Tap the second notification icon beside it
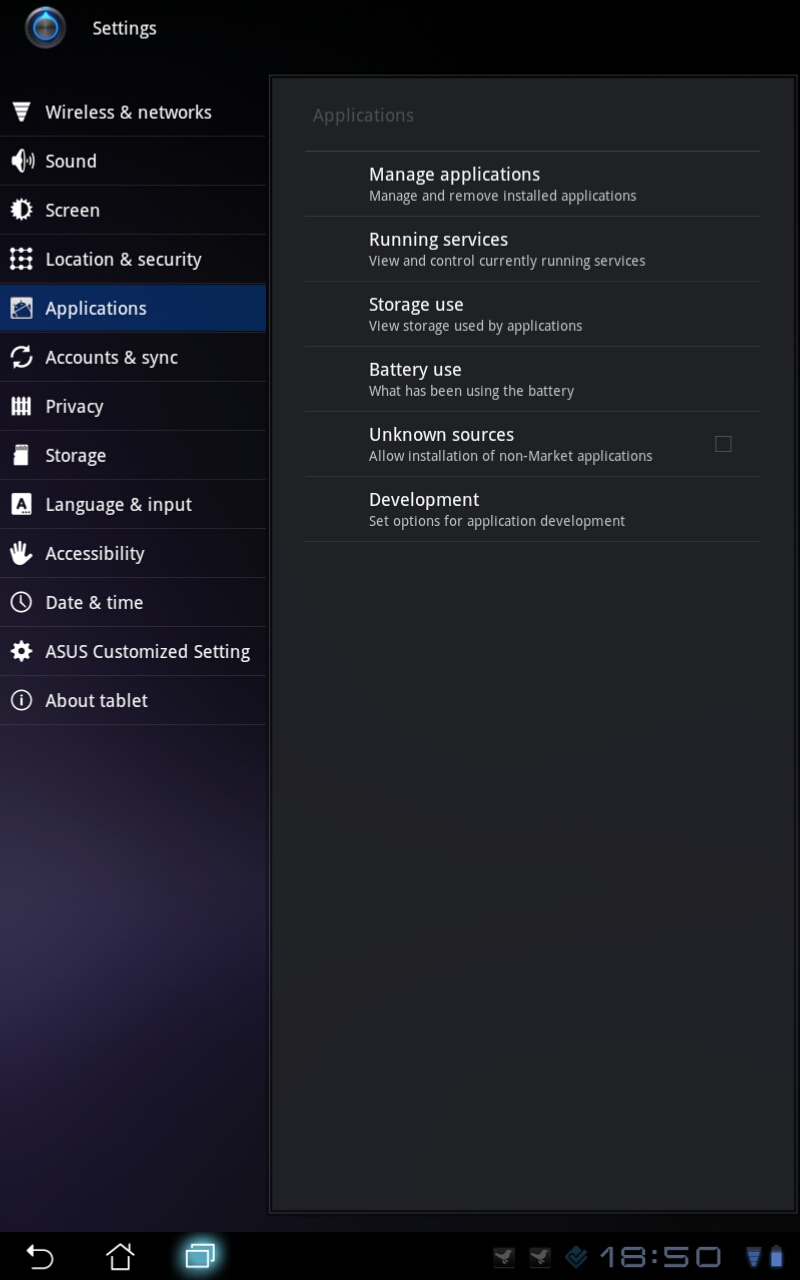 point(540,1257)
